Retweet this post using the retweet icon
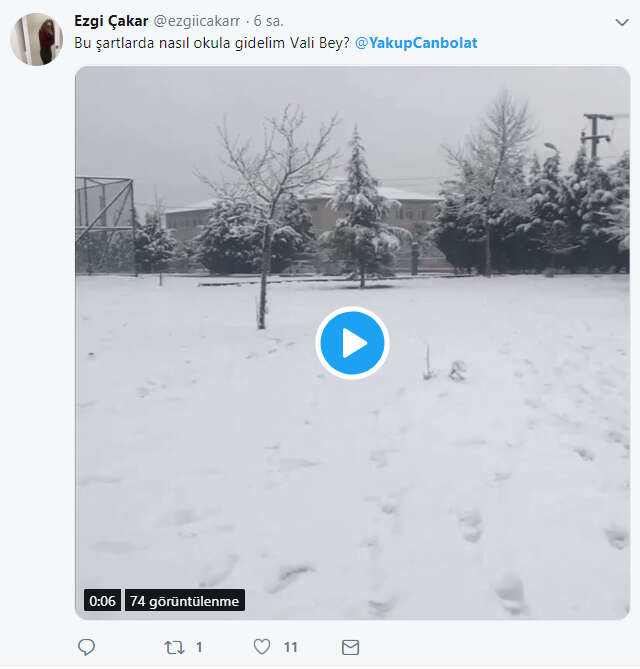640x669 pixels. coord(175,647)
